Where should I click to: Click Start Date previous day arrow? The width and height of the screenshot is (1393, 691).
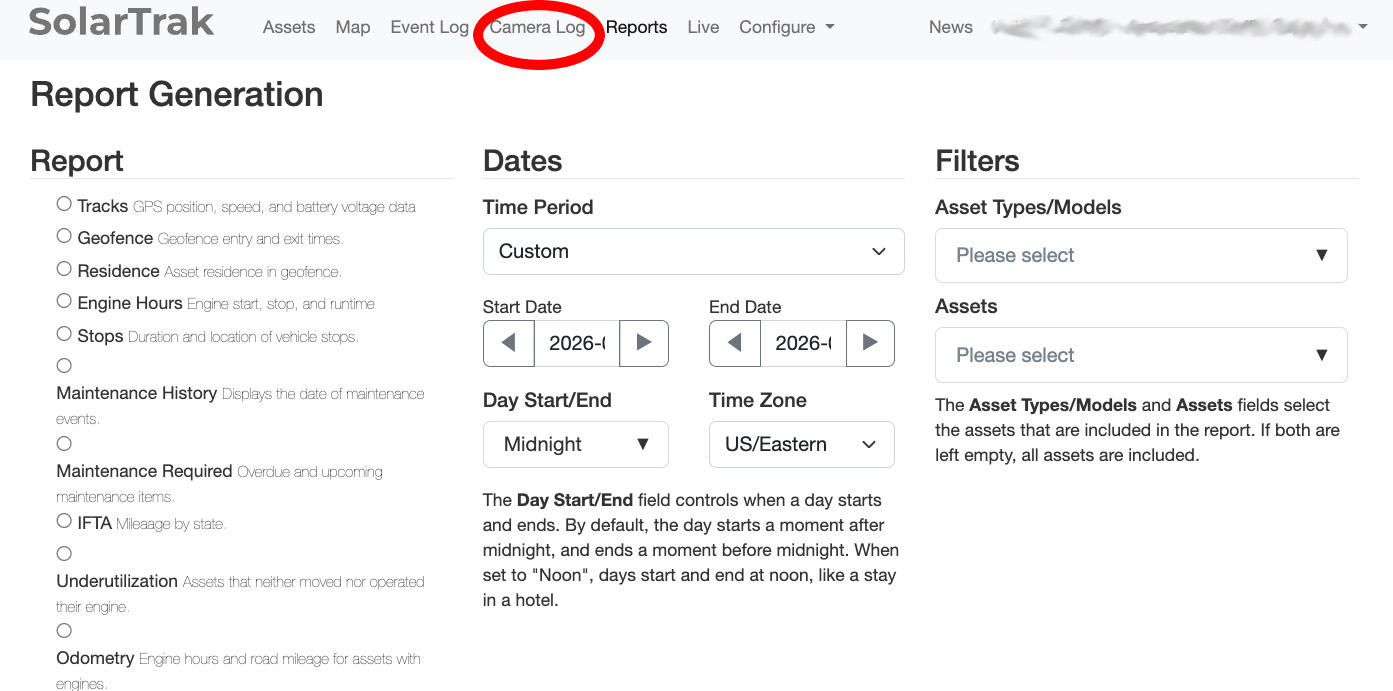point(509,343)
